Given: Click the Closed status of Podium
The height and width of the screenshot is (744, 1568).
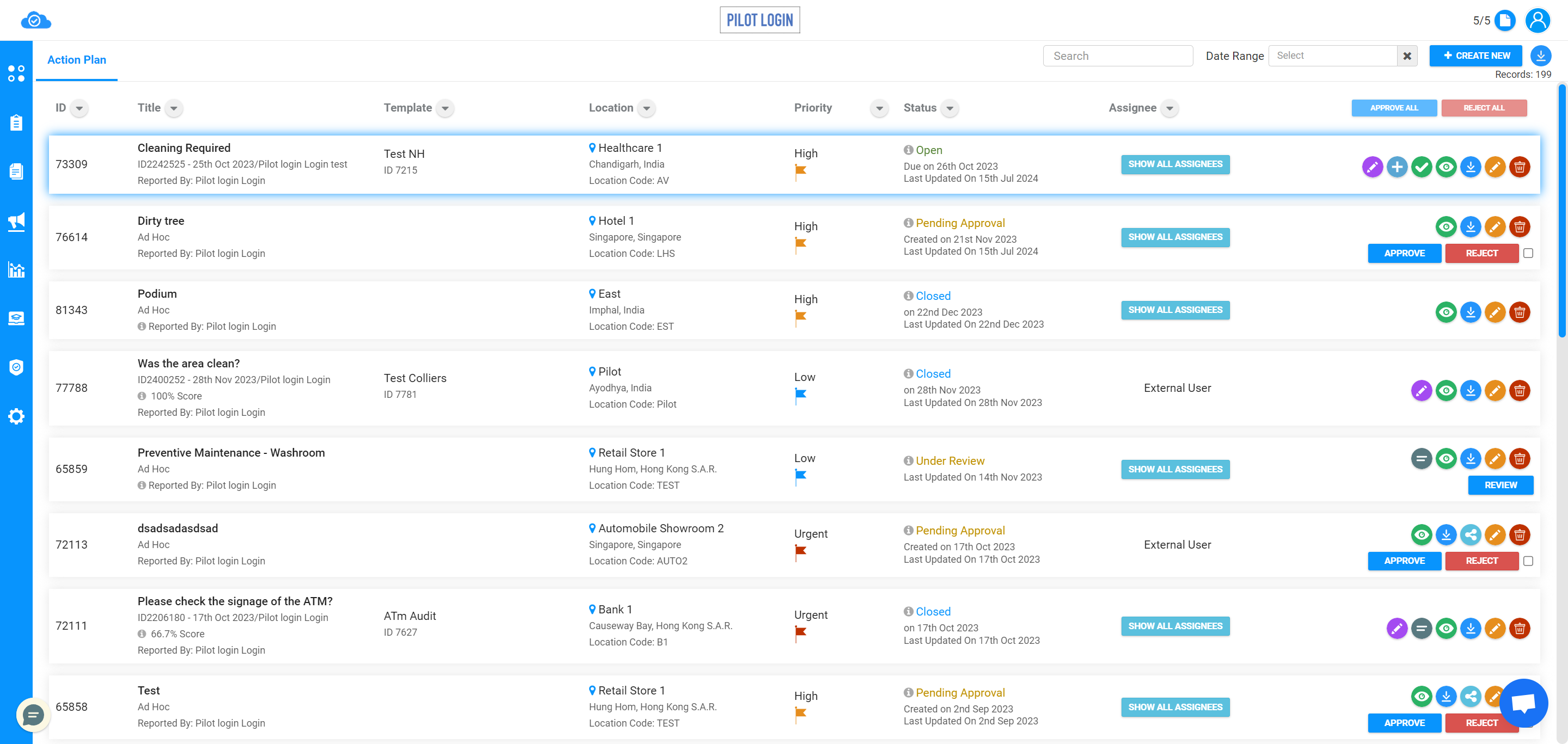Looking at the screenshot, I should (x=933, y=296).
